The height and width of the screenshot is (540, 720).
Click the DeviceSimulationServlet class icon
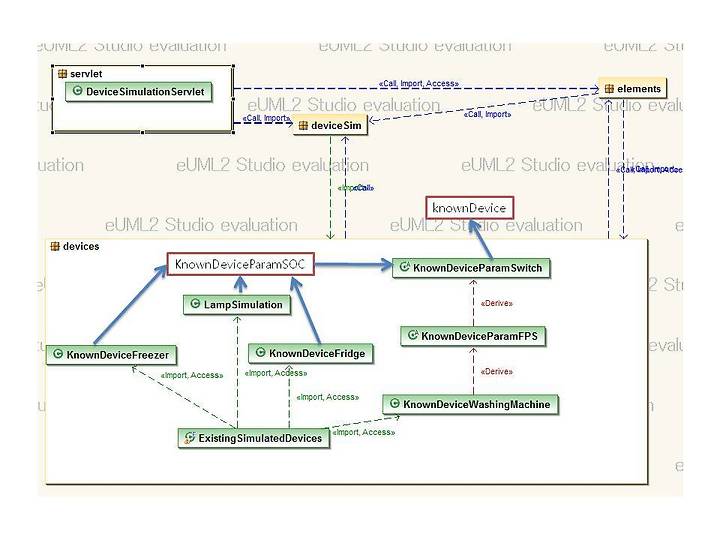click(x=78, y=91)
